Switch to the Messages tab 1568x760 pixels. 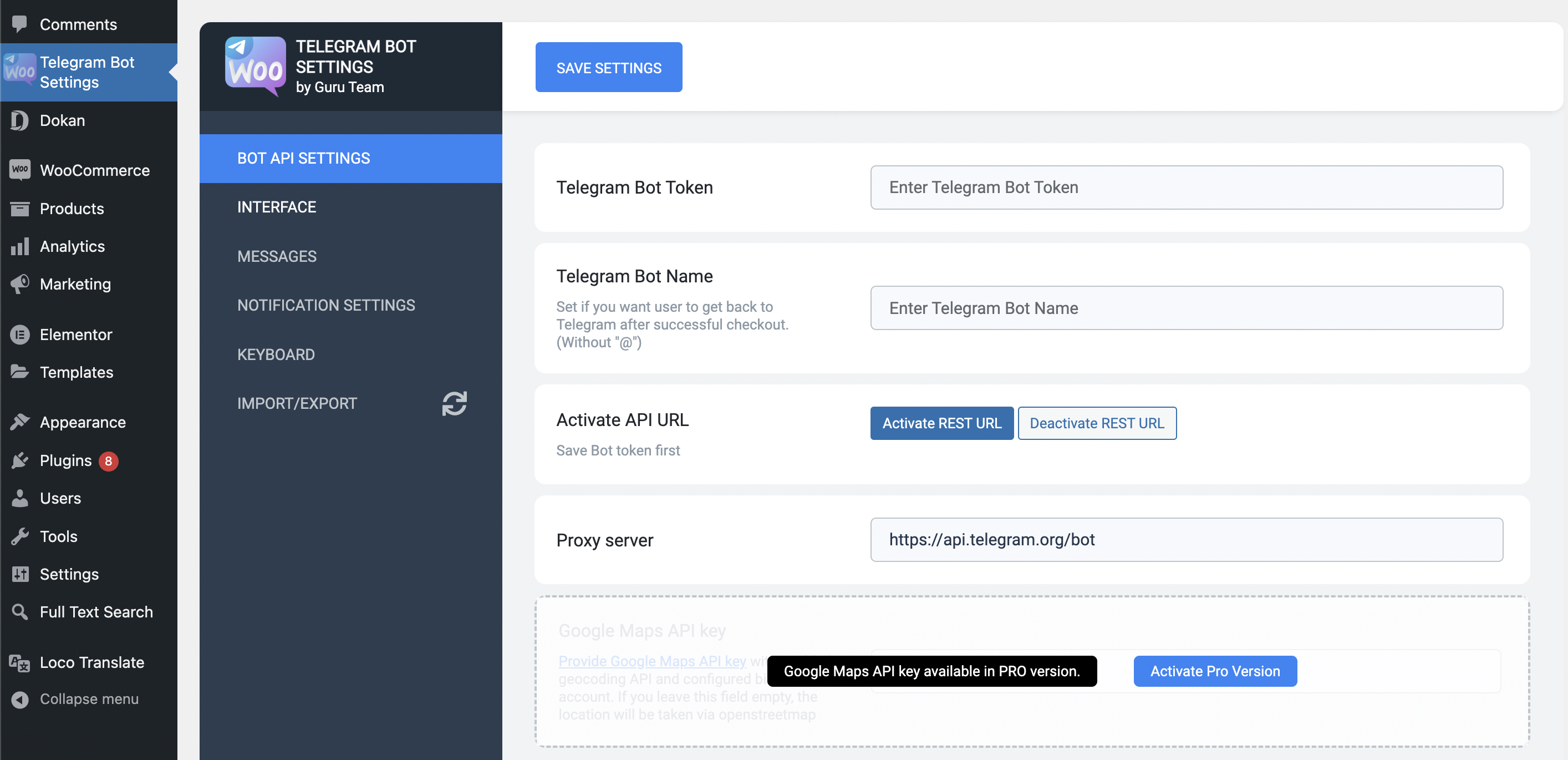[x=350, y=256]
